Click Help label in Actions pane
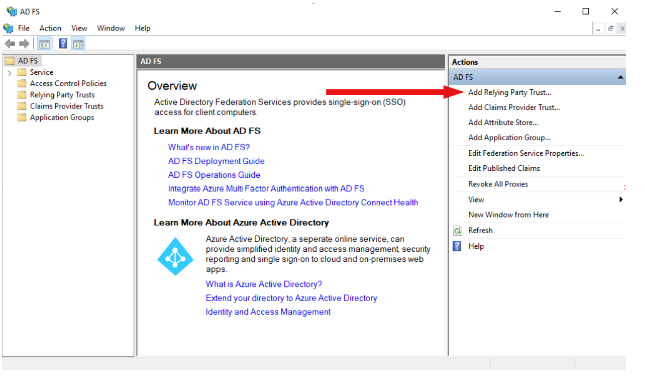Viewport: 645px width, 376px height. coord(476,246)
